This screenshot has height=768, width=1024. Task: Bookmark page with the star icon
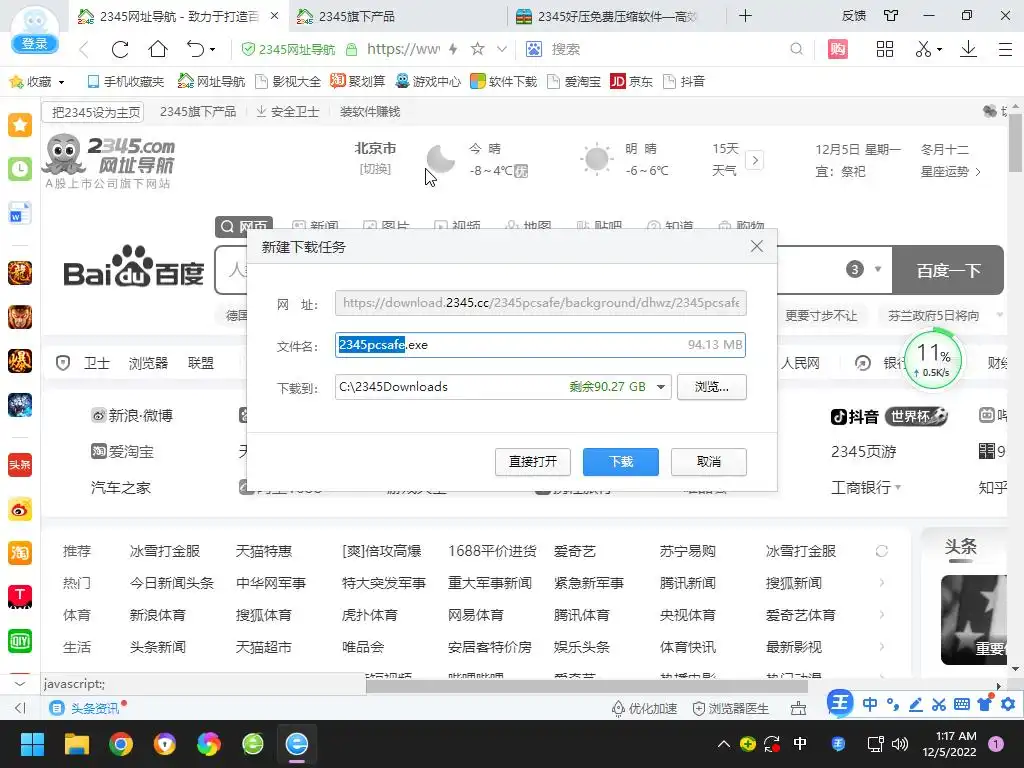click(x=477, y=49)
